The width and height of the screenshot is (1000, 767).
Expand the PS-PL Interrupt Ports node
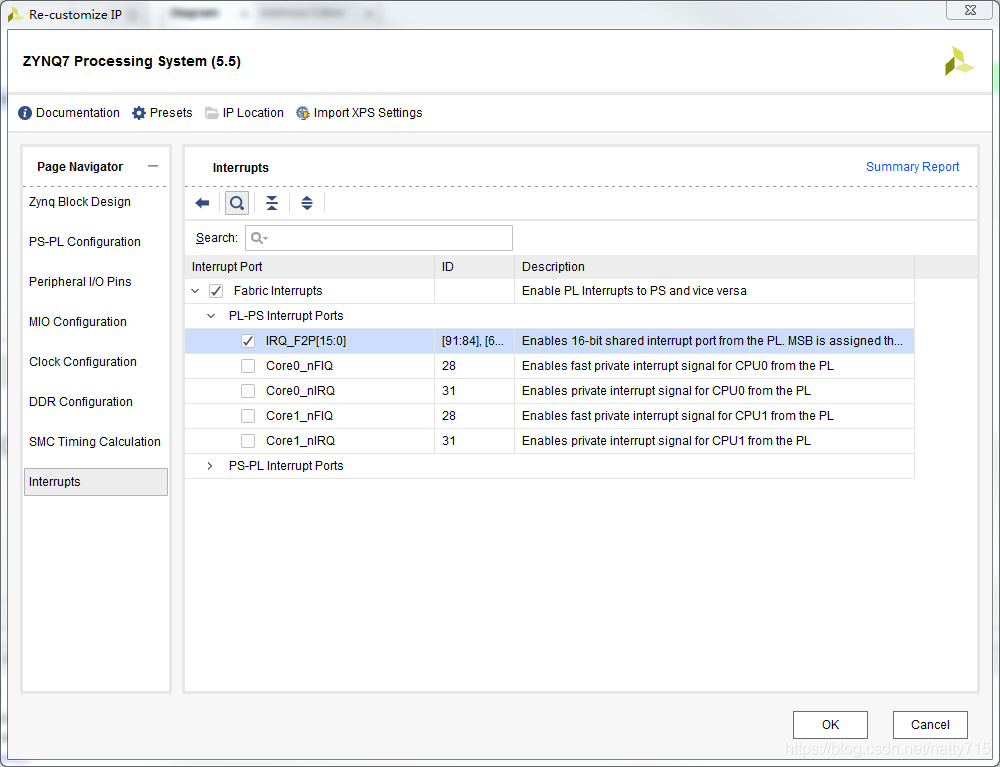click(210, 466)
